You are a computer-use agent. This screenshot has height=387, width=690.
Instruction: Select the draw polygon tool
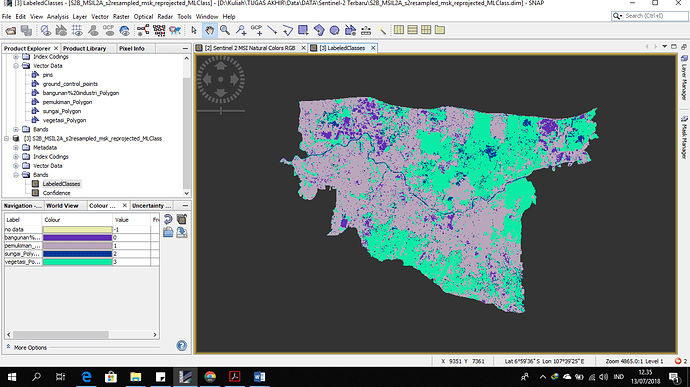(319, 30)
